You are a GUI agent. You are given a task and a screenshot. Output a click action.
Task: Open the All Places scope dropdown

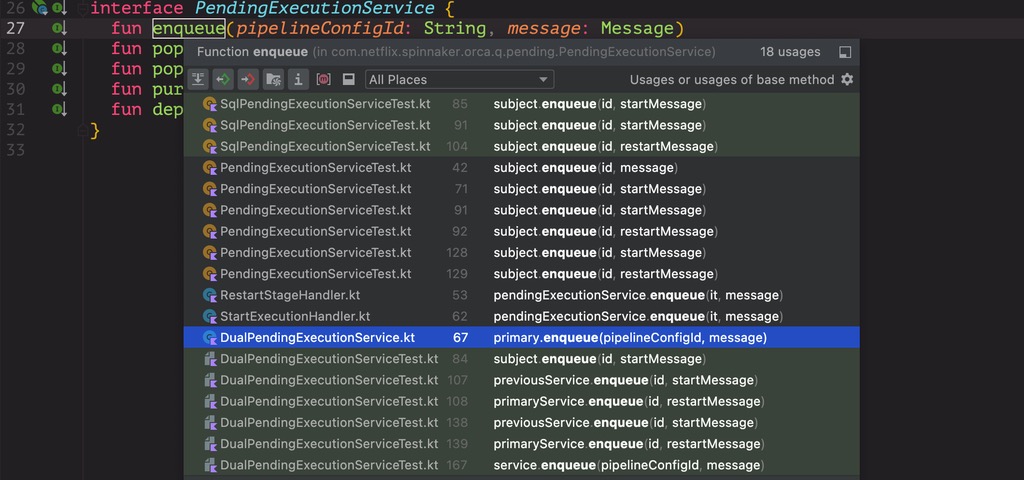(459, 79)
